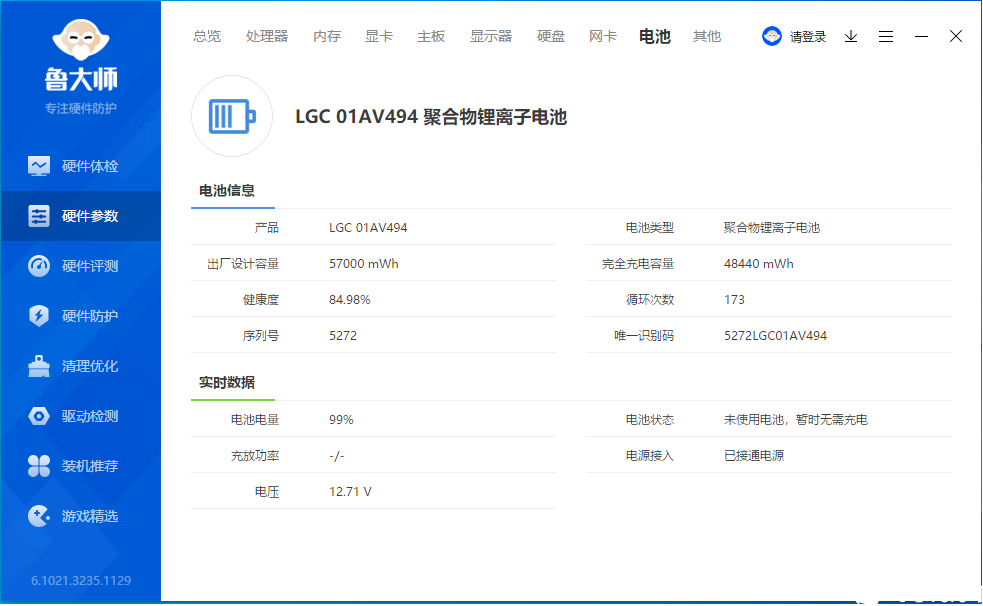
Task: Select the unique ID 5272LGC01AV494
Action: pos(775,336)
